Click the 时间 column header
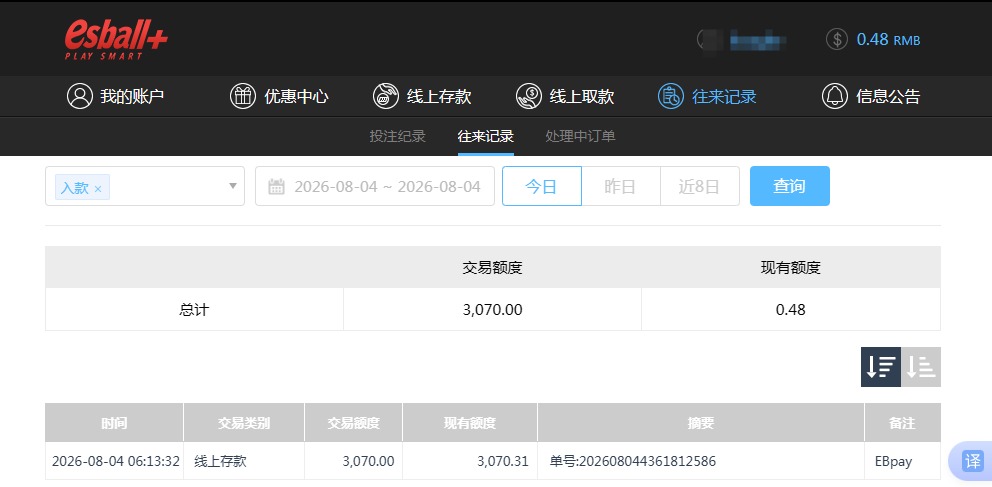992x487 pixels. pos(114,423)
